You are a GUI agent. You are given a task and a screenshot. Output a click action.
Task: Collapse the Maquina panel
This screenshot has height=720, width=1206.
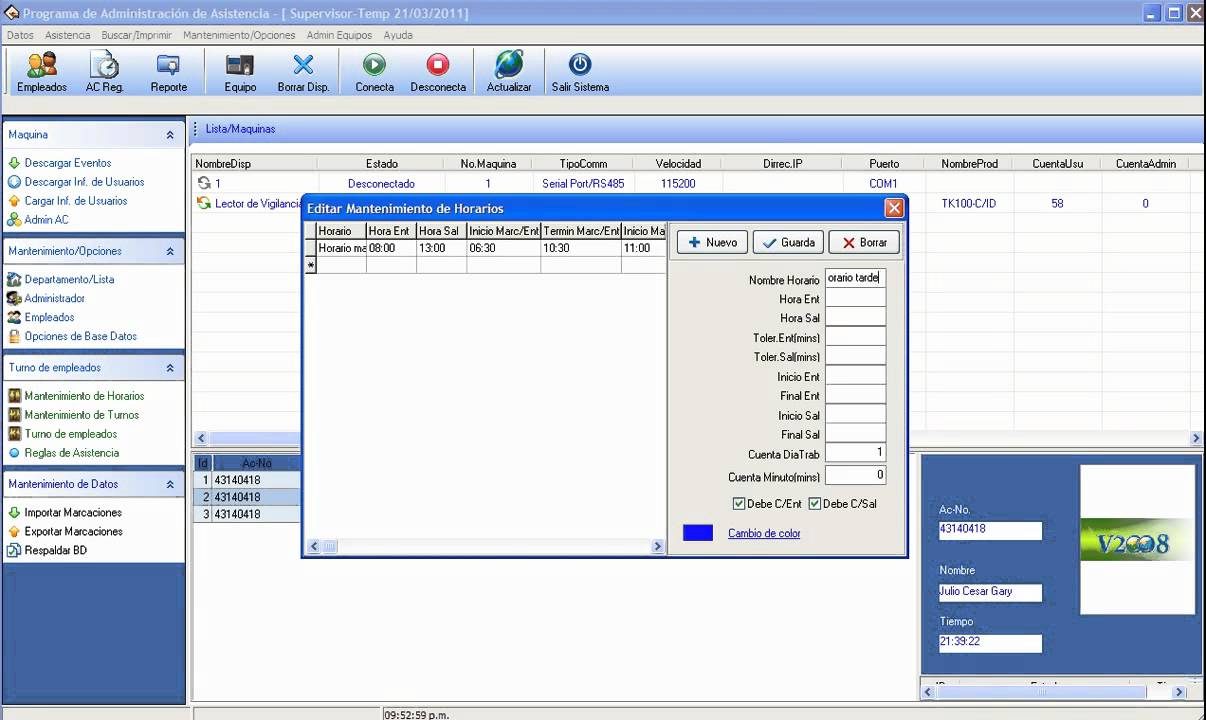tap(170, 135)
